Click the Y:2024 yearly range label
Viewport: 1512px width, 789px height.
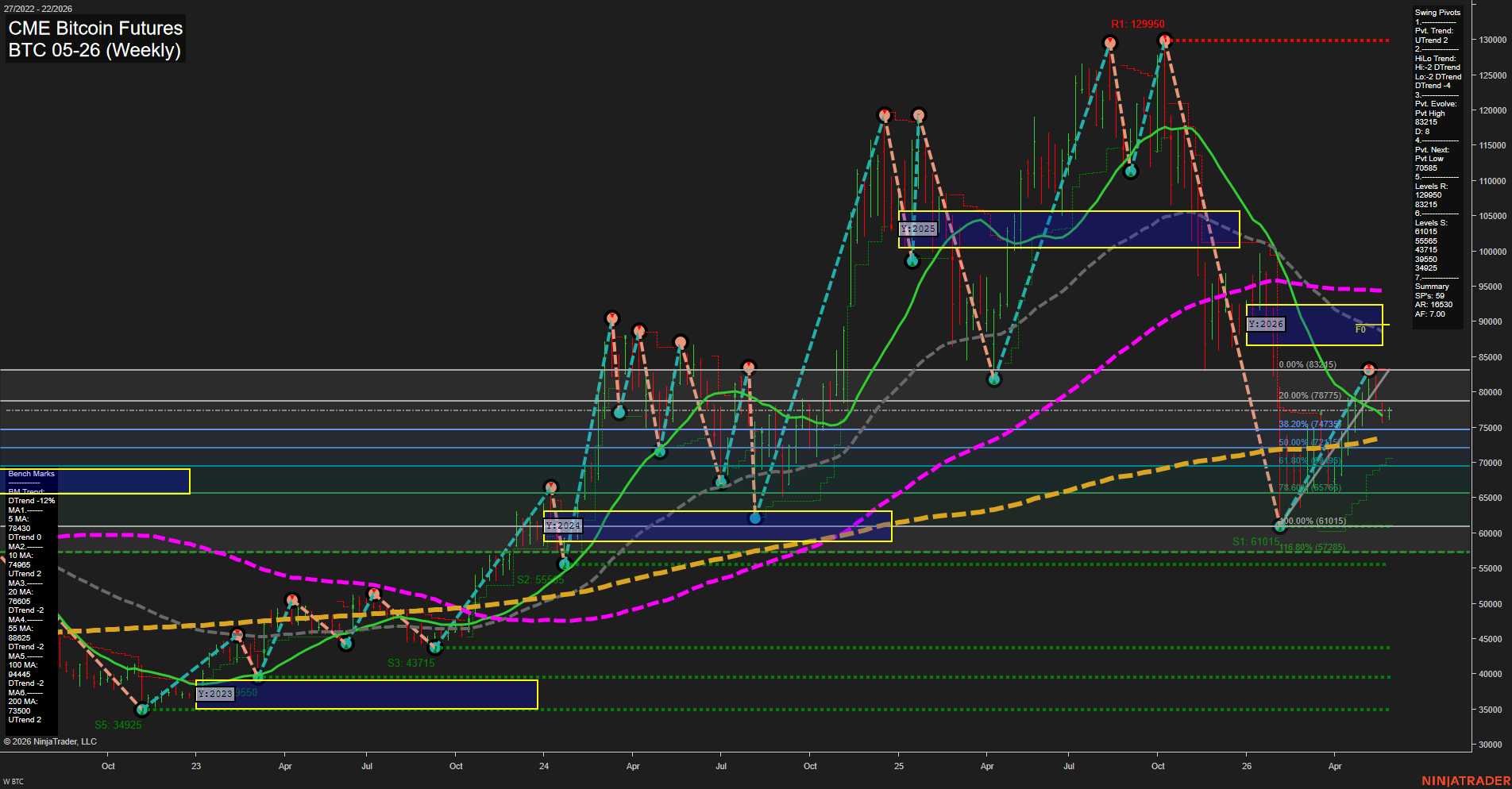[563, 525]
